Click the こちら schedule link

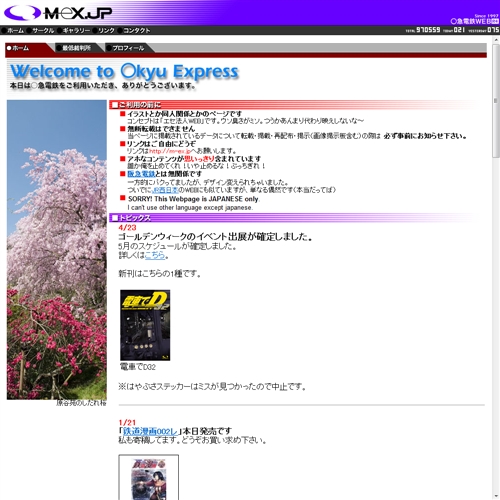[x=155, y=255]
